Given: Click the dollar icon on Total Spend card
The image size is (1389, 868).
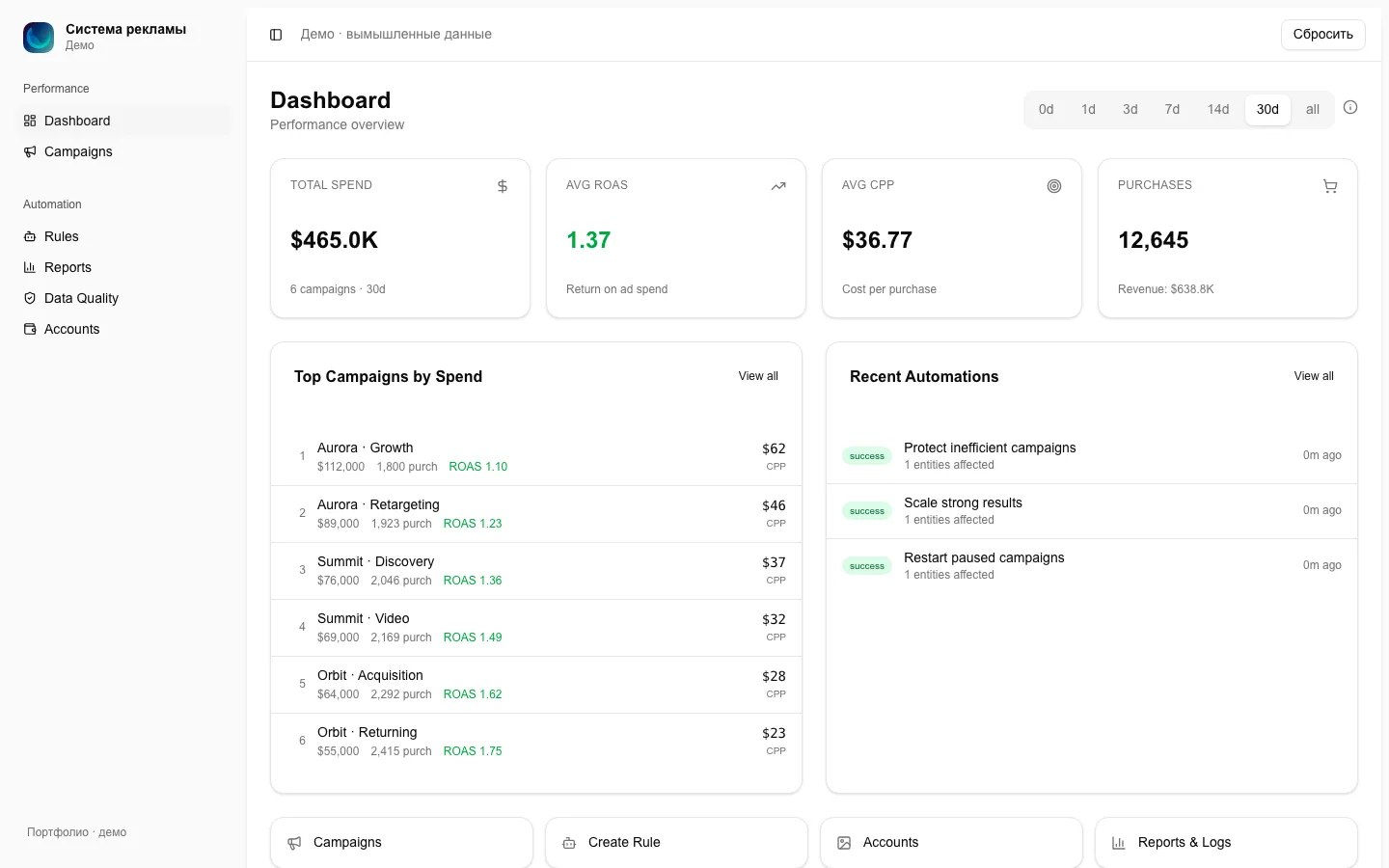Looking at the screenshot, I should [503, 186].
